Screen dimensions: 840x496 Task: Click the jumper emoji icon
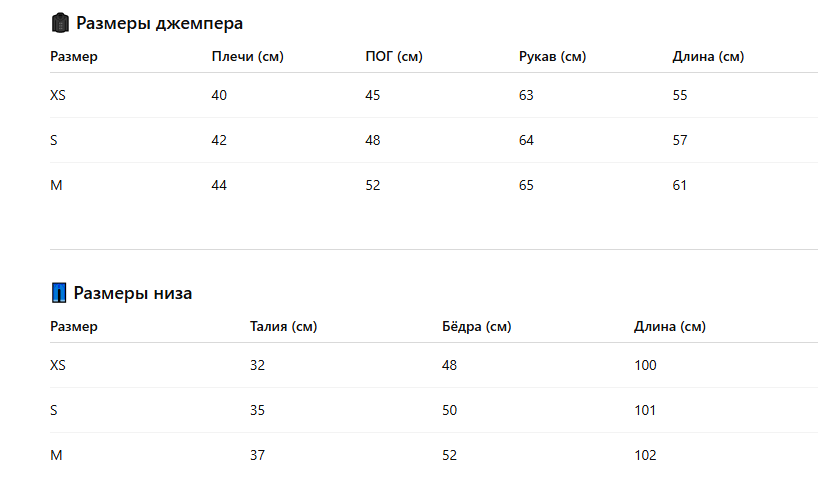pos(59,23)
